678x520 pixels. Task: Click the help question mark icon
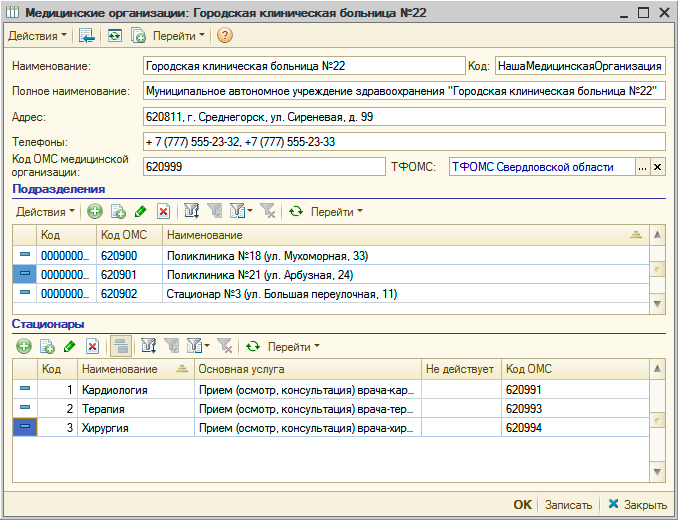[224, 35]
